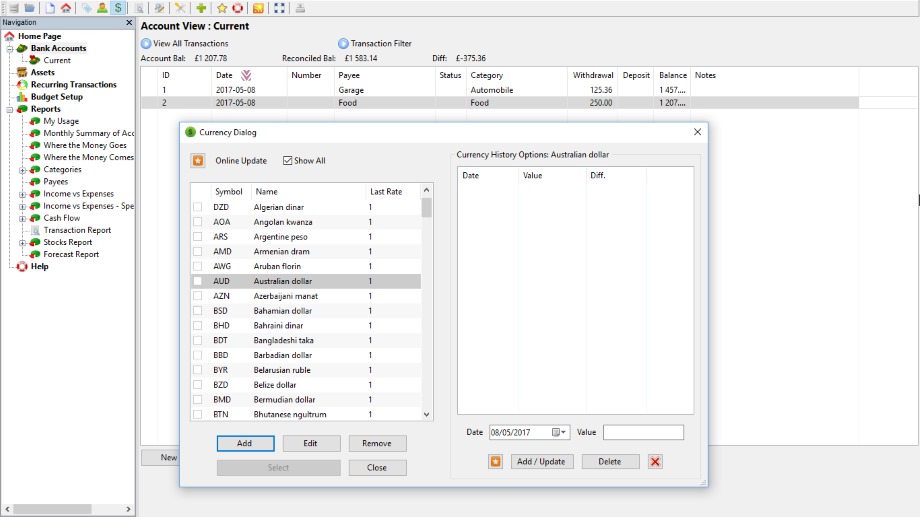Uncheck the Show All checkbox
This screenshot has width=920, height=517.
[288, 160]
